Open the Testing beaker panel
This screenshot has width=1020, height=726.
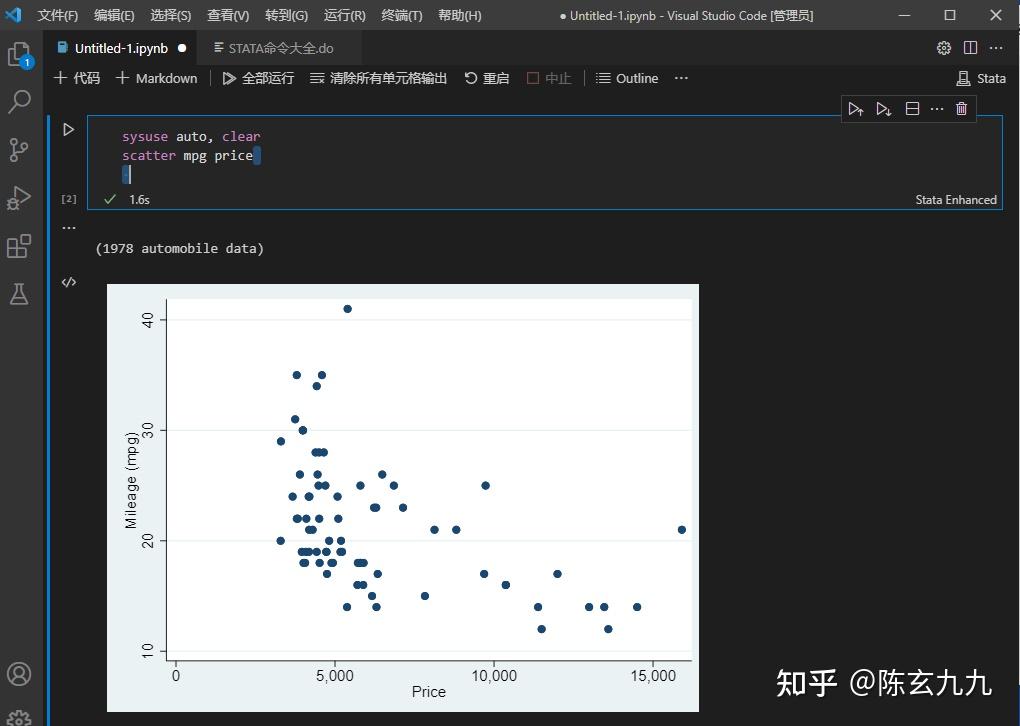point(20,294)
